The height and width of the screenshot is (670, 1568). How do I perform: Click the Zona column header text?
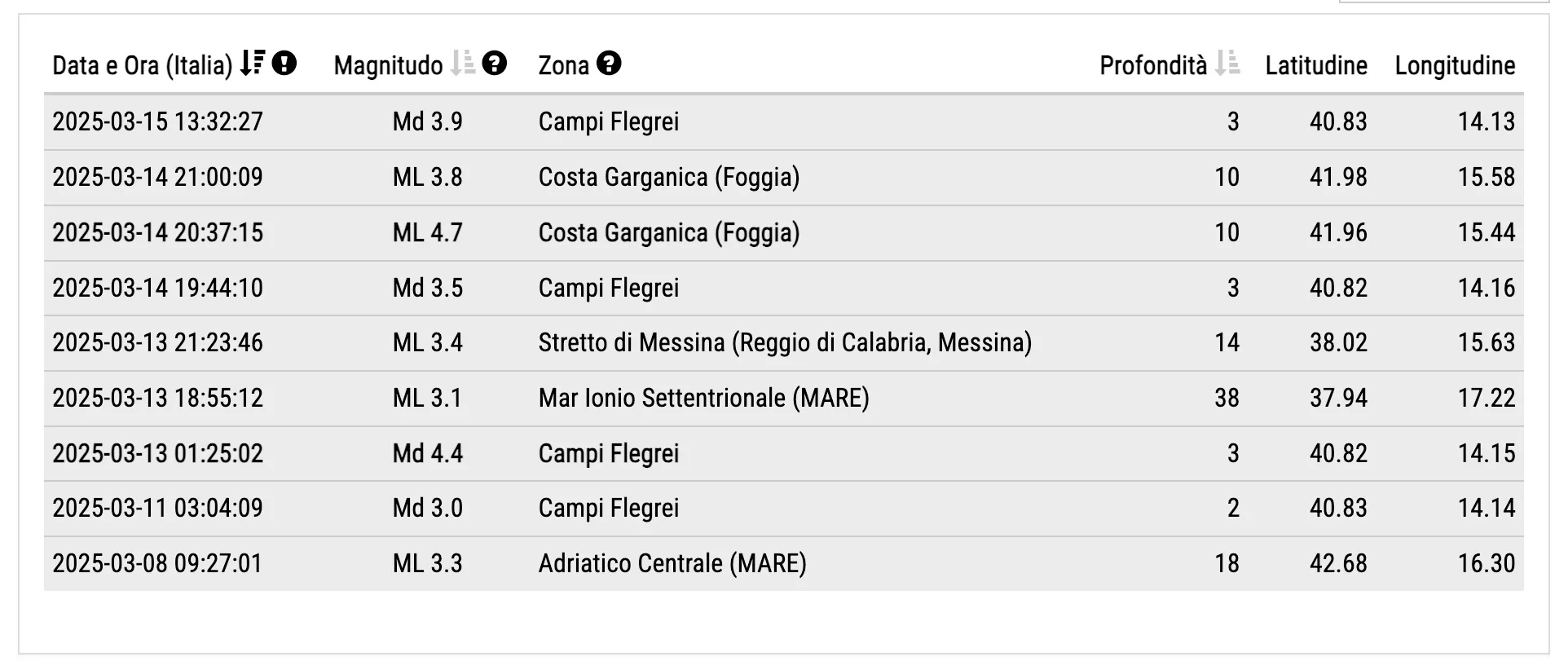[x=564, y=65]
